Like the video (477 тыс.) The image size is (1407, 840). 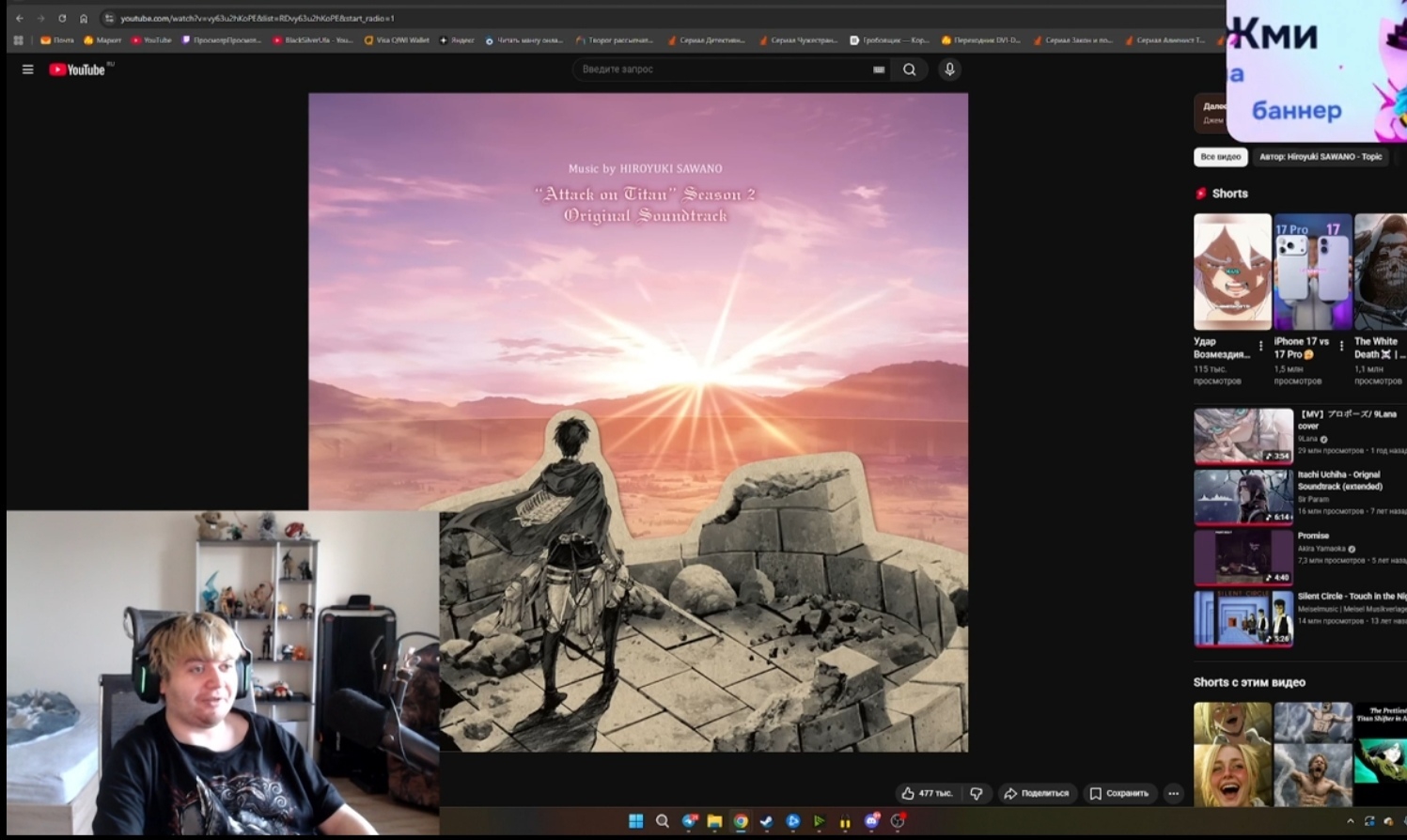(928, 793)
